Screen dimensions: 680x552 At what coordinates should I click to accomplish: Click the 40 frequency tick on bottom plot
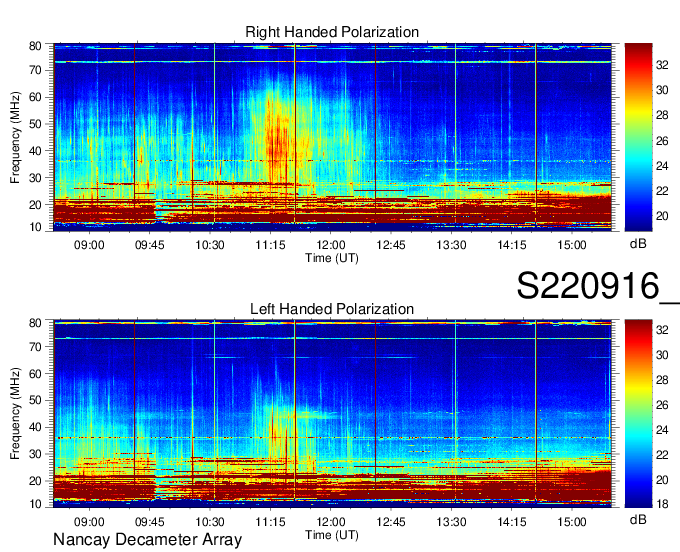[x=35, y=427]
